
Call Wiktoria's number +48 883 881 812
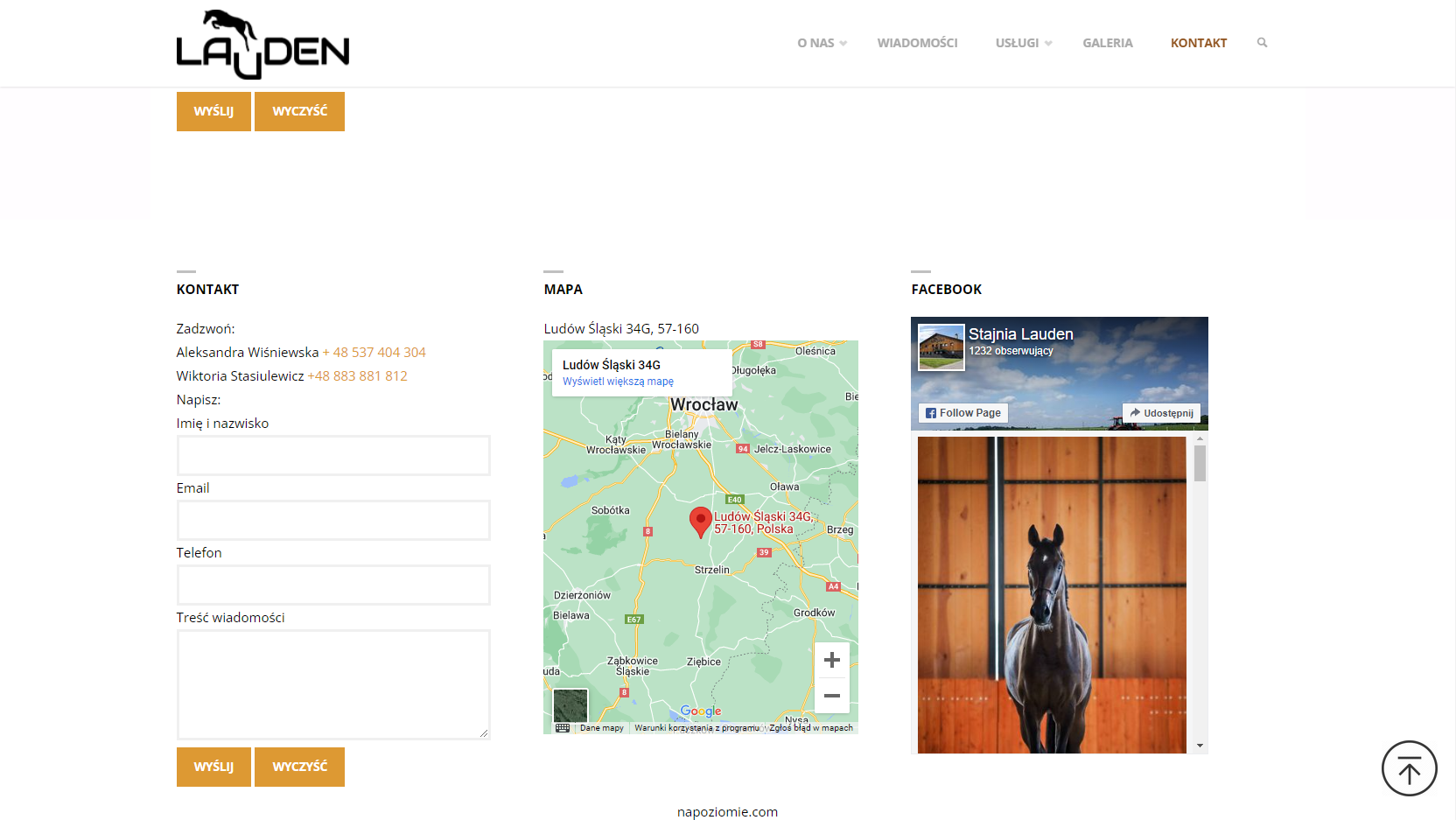tap(357, 375)
